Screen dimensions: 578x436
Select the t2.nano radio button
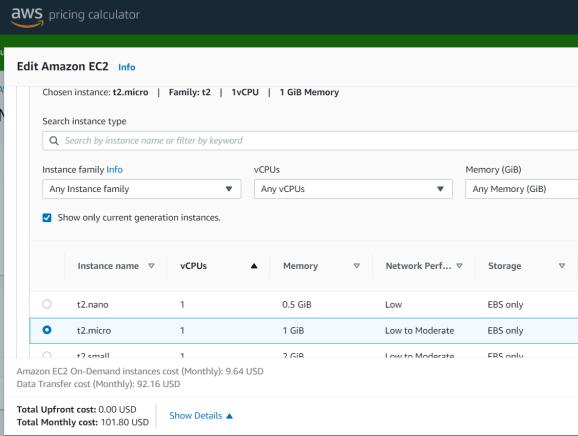47,304
